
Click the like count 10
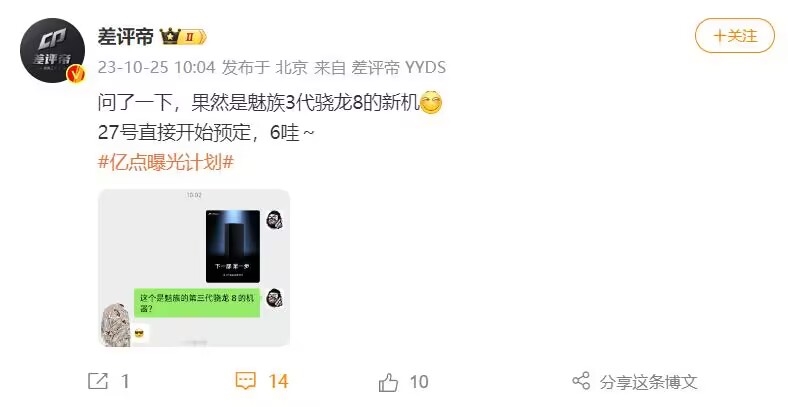419,382
